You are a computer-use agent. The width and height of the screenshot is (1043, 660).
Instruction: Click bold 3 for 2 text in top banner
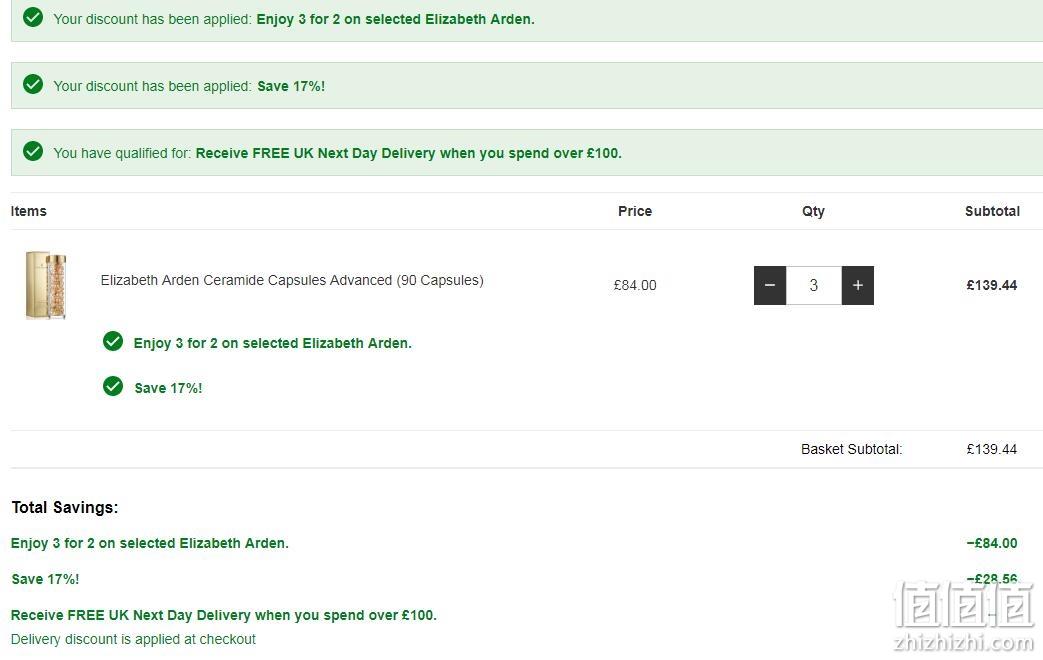[395, 19]
